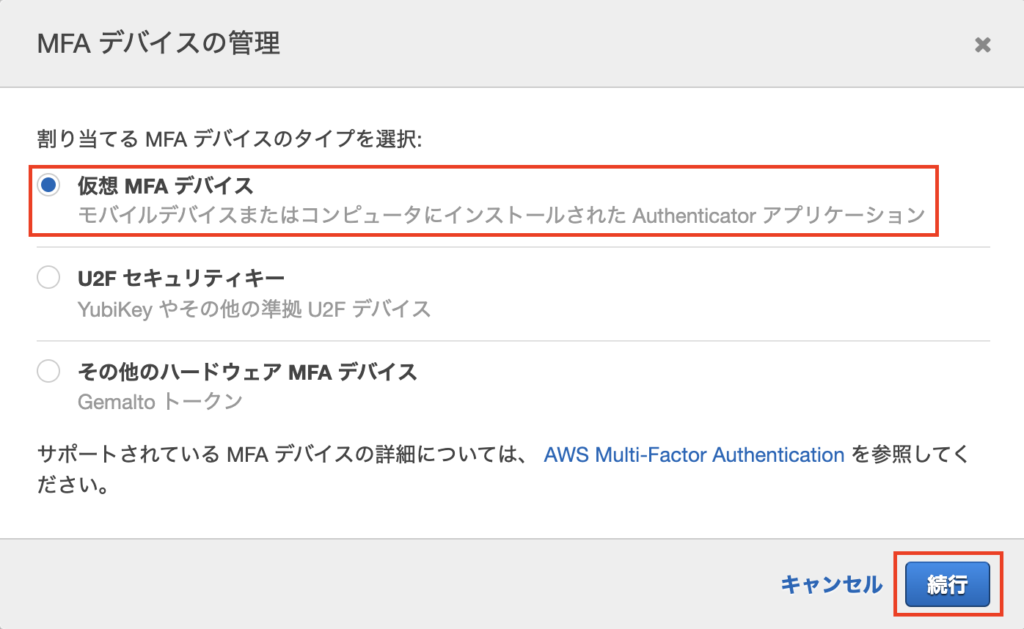
Task: Click the YubiKey description under U2F
Action: tap(254, 308)
